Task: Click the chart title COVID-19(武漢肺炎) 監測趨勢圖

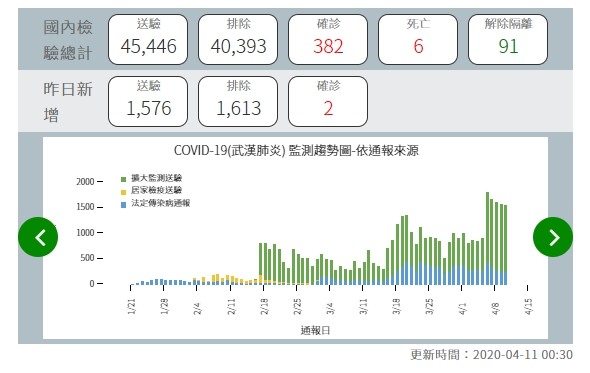Action: pos(296,151)
